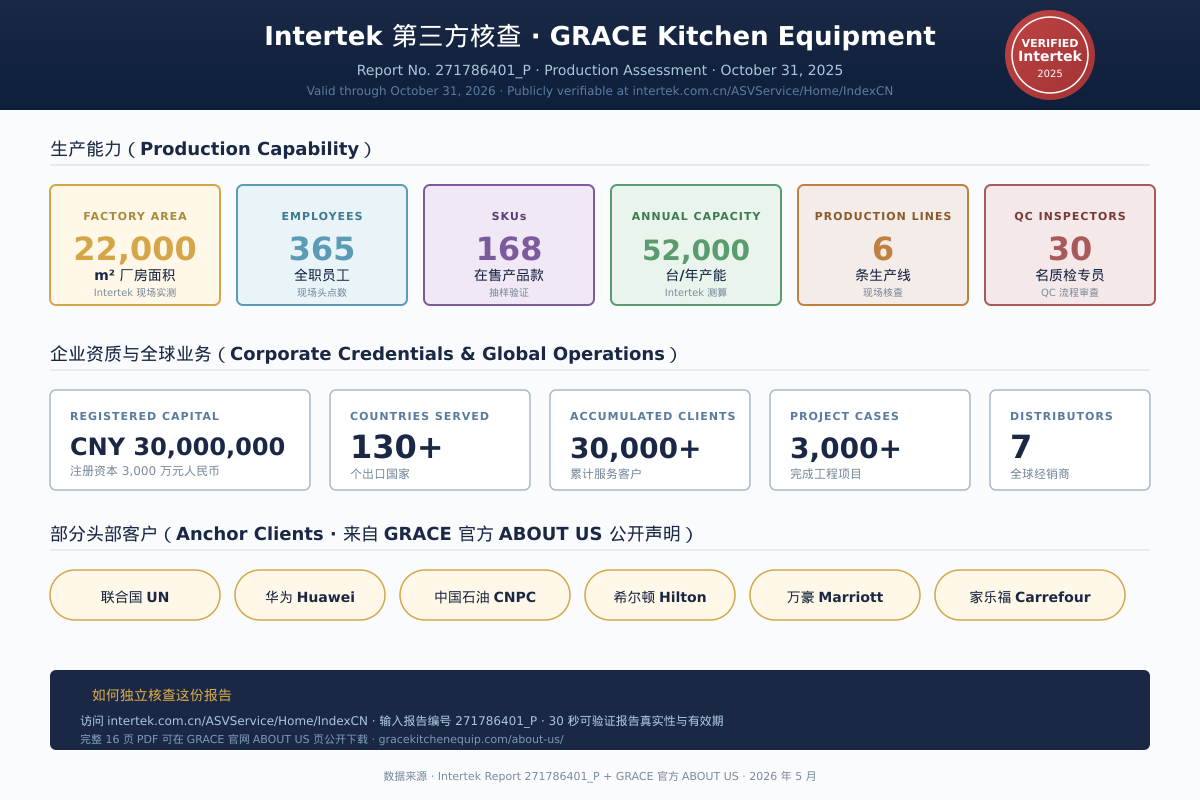Click the Production Lines 6 card
This screenshot has height=800, width=1200.
(x=883, y=245)
